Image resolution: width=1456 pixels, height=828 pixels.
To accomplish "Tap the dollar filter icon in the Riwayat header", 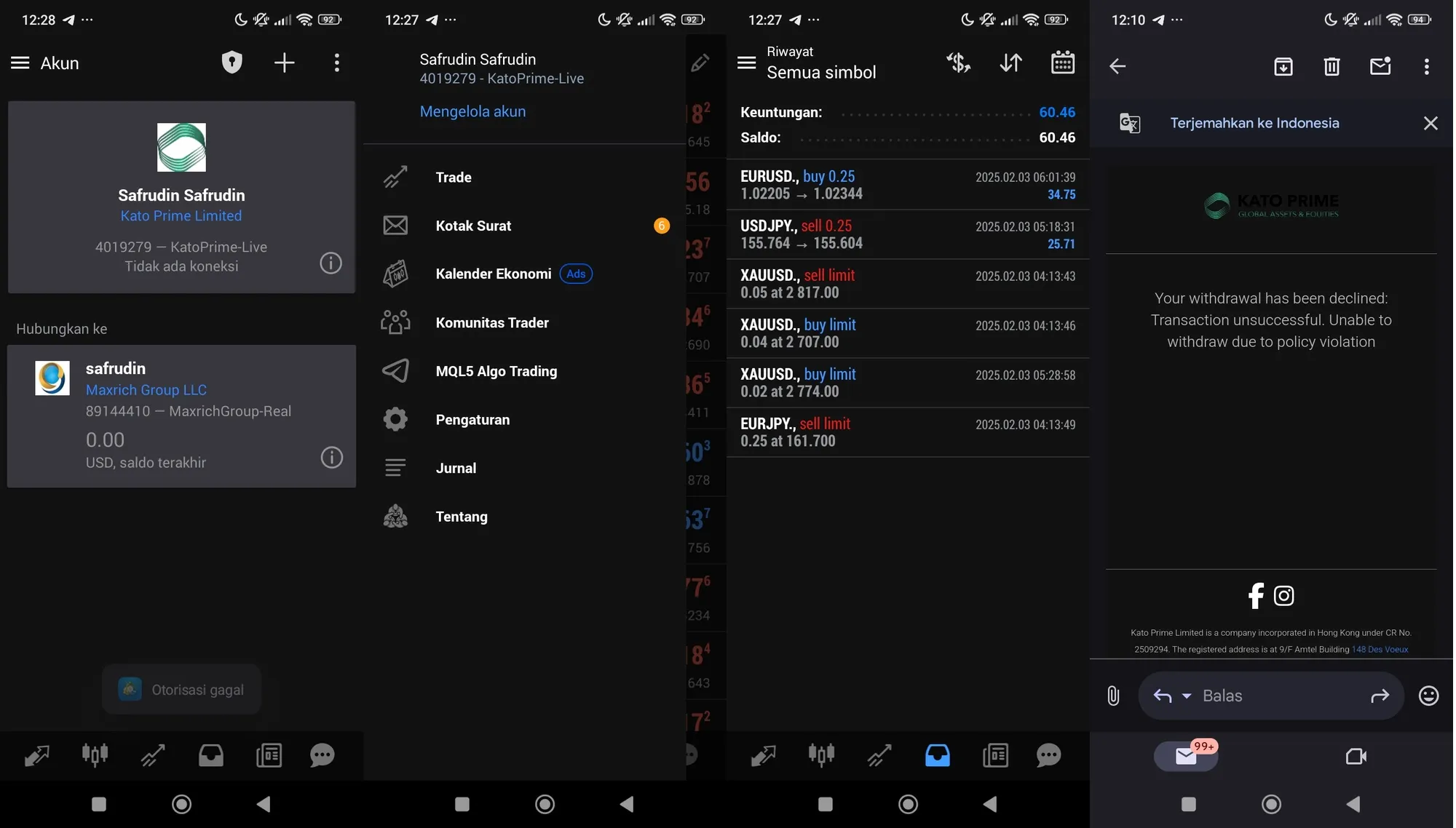I will pos(958,63).
